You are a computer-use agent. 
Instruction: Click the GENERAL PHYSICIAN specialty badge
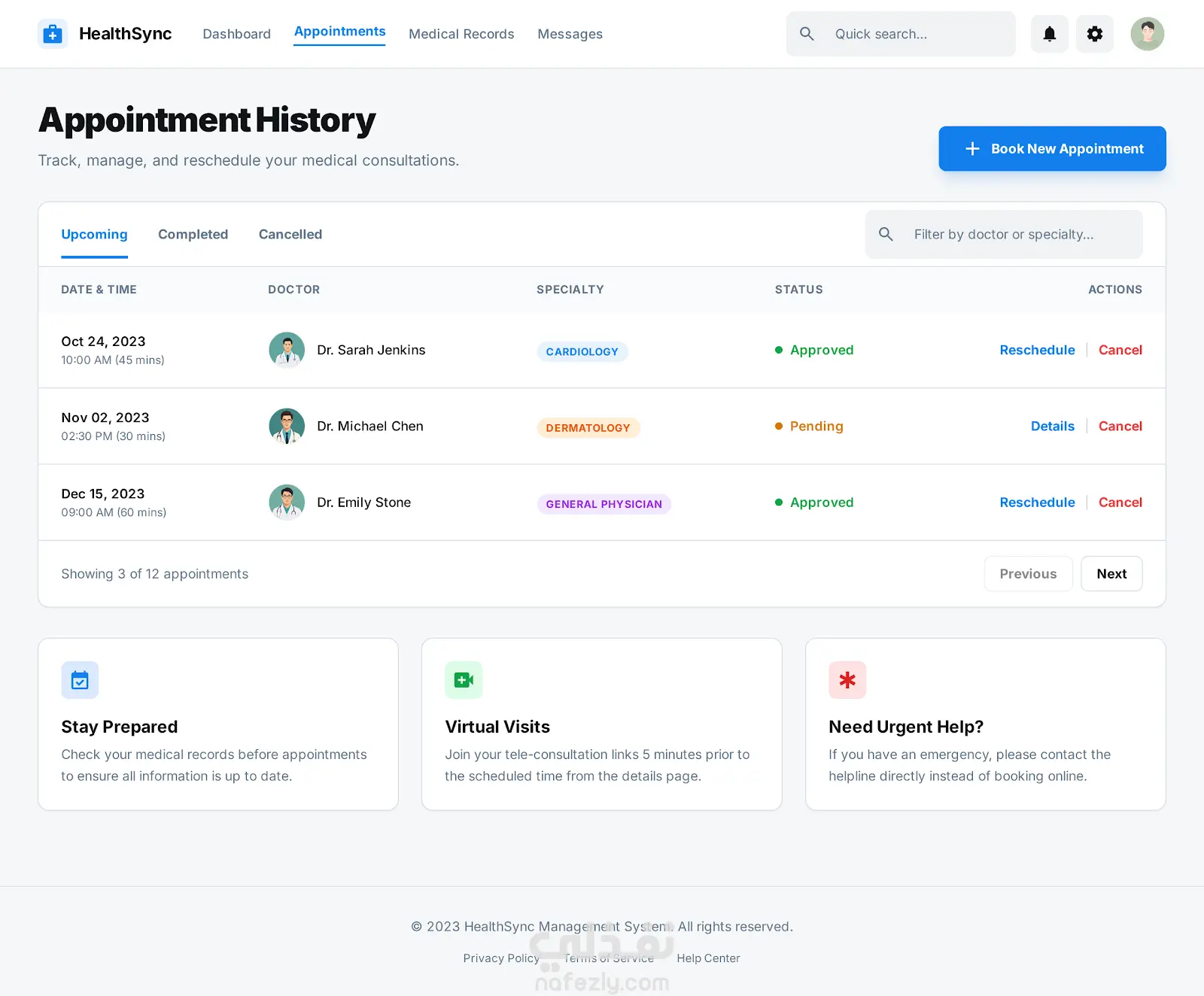point(604,504)
